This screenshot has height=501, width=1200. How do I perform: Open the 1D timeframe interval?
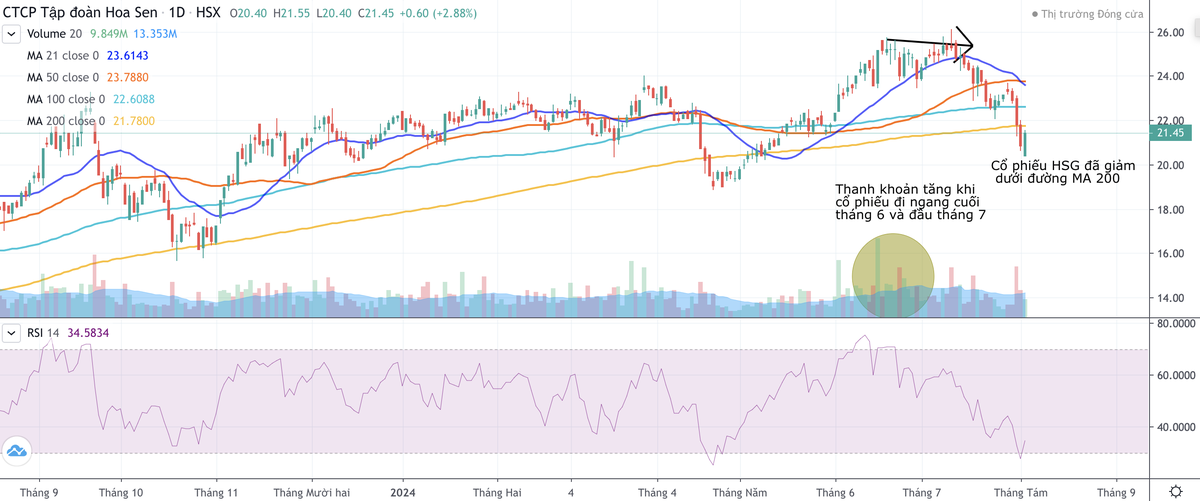[x=180, y=13]
